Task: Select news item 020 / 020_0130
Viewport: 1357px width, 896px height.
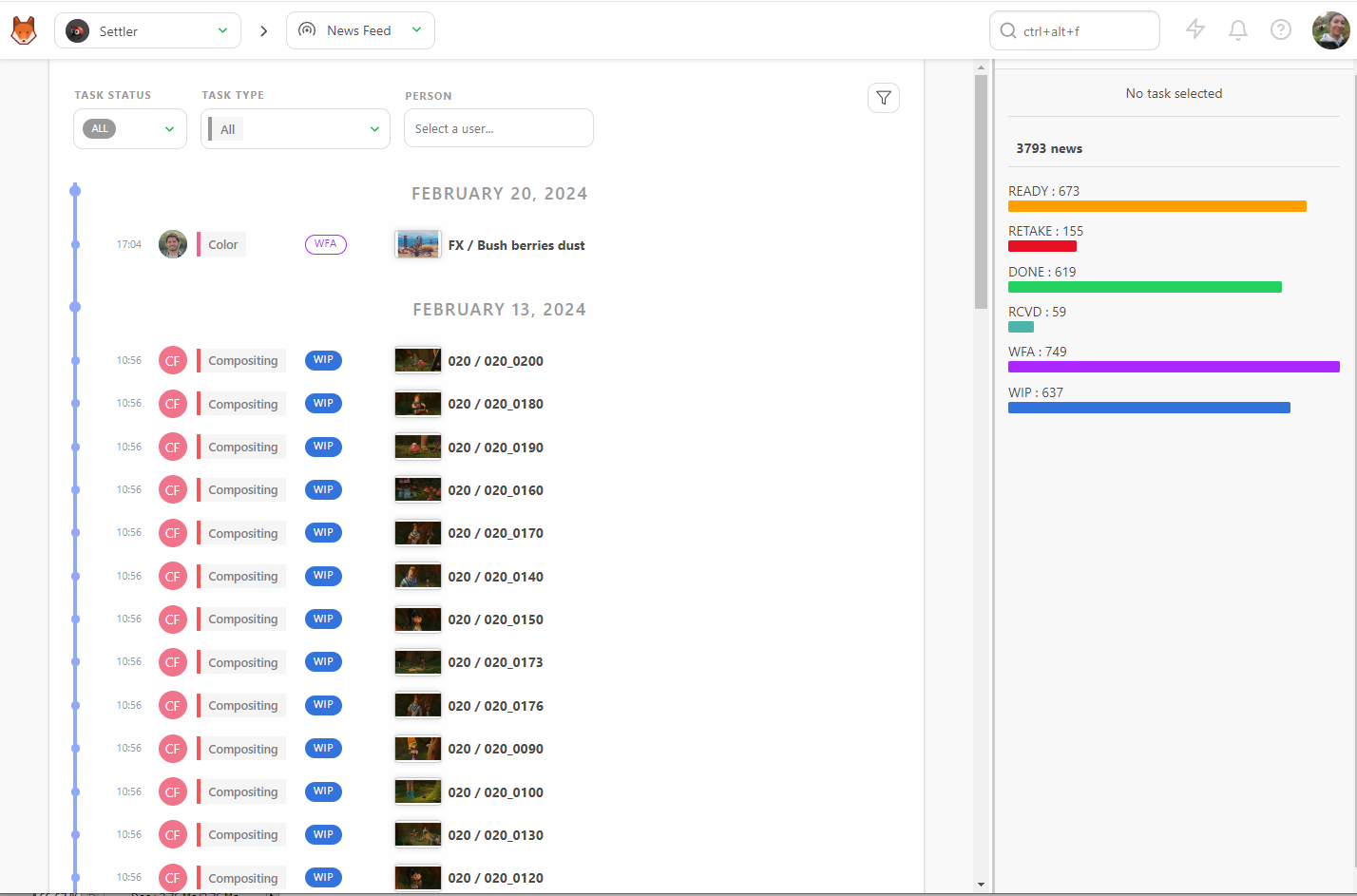Action: tap(496, 835)
